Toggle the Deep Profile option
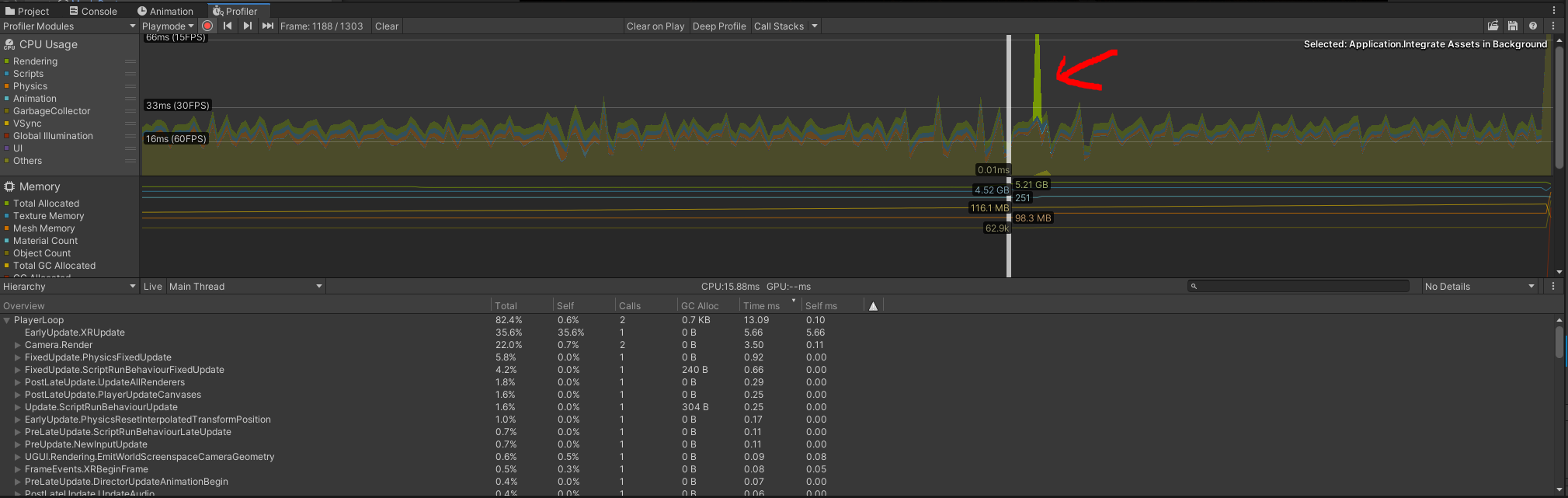 click(718, 26)
